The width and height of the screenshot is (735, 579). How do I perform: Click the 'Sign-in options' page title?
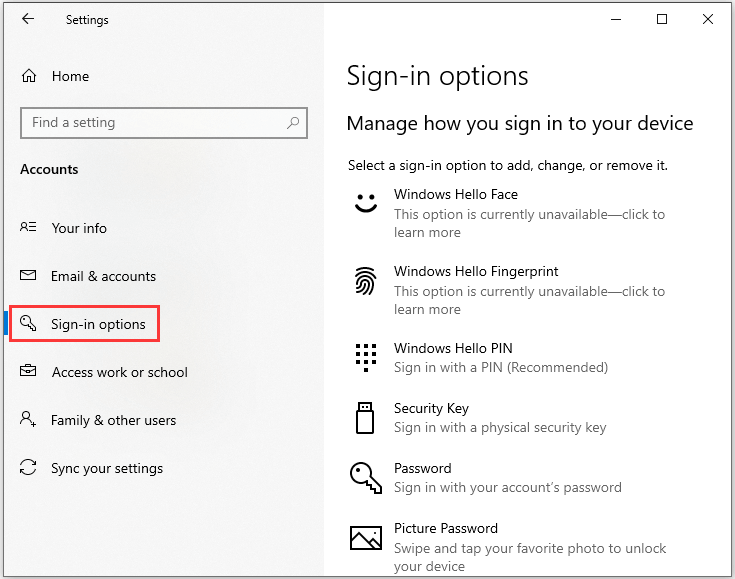pos(437,76)
